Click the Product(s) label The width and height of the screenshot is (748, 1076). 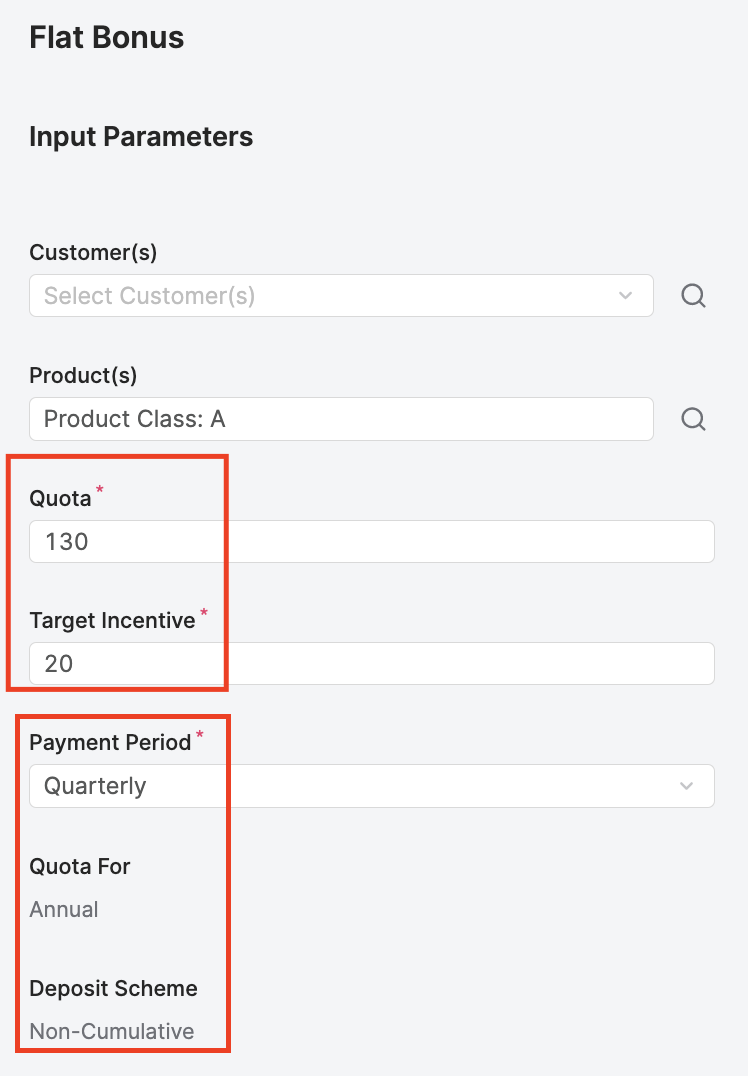[x=83, y=376]
